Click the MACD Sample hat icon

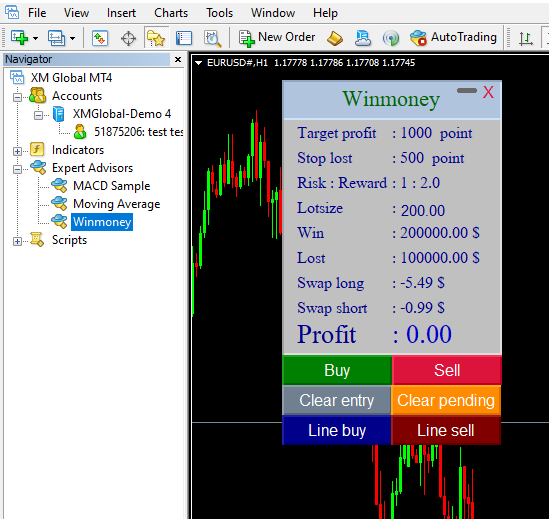tap(59, 185)
